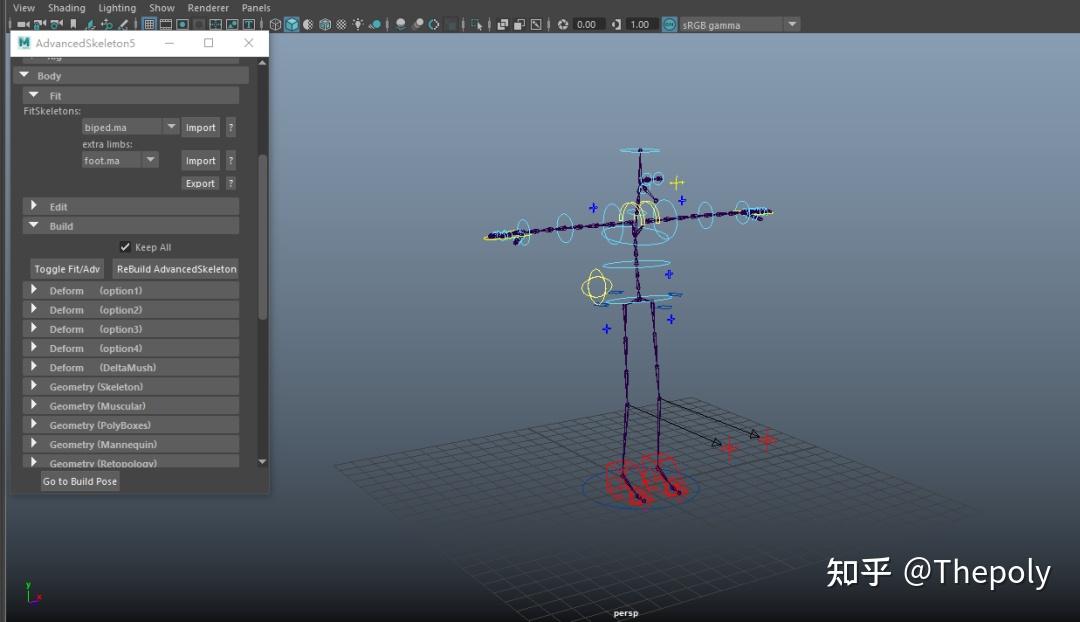Open the Shading menu
The image size is (1080, 622).
coord(66,7)
